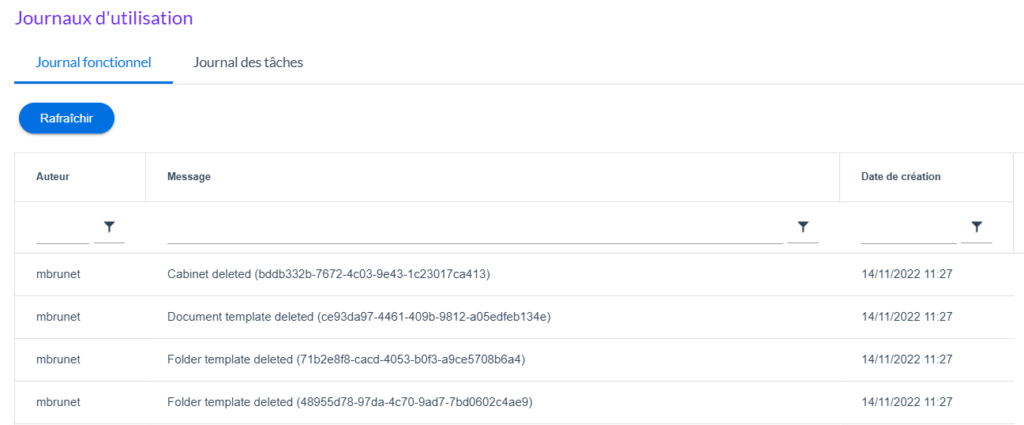
Task: Click the Message column header
Action: coord(188,177)
